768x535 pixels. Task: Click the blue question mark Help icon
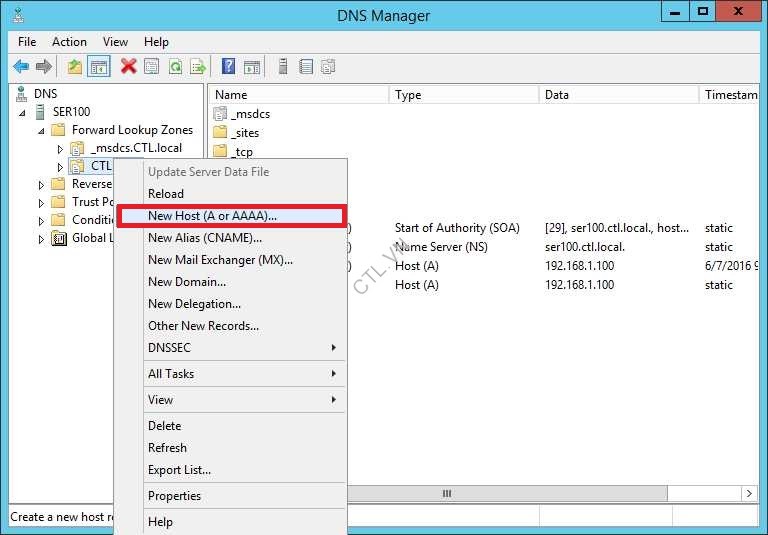[x=228, y=66]
